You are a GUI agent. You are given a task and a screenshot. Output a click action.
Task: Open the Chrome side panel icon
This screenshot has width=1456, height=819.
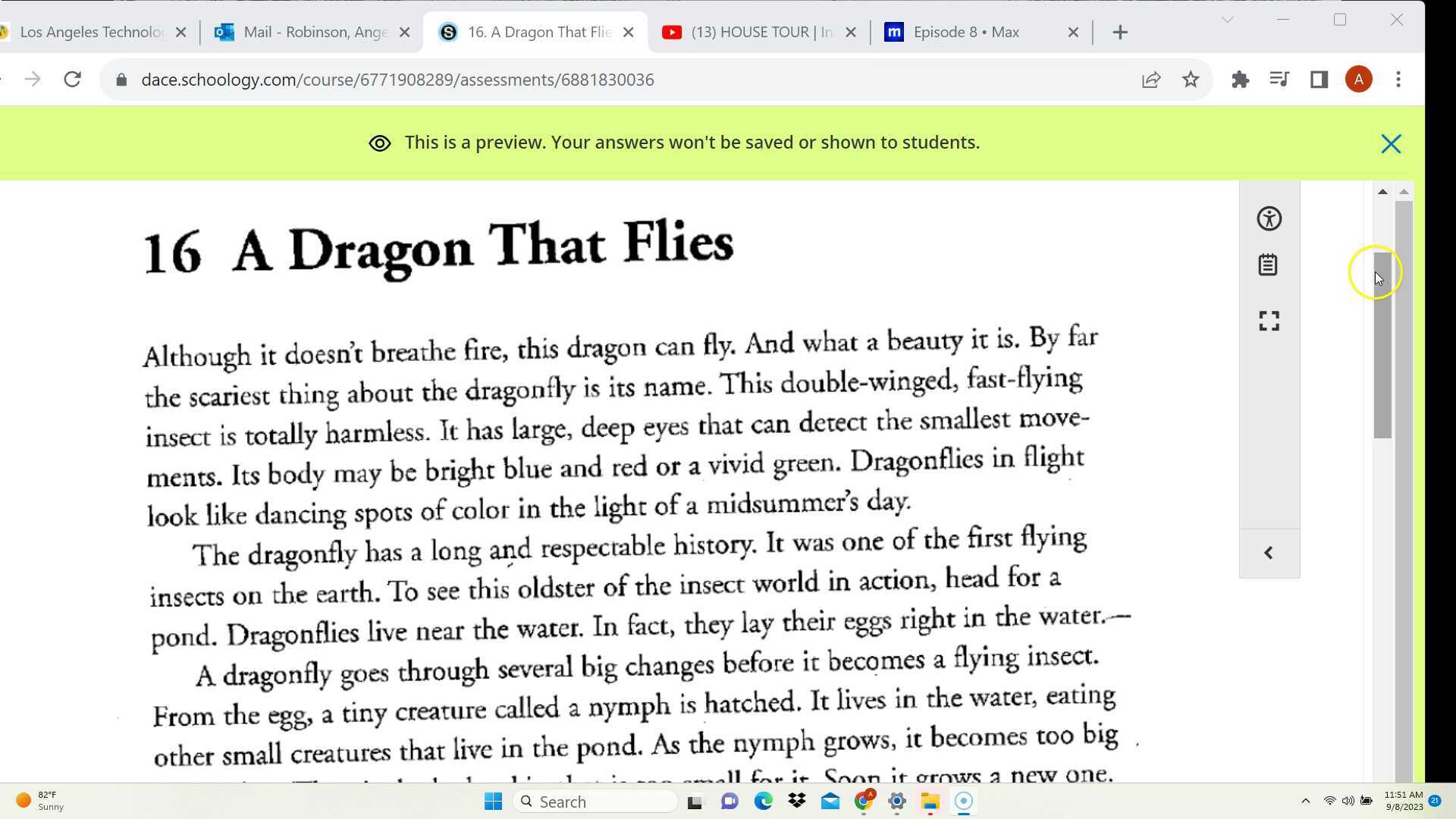point(1319,79)
